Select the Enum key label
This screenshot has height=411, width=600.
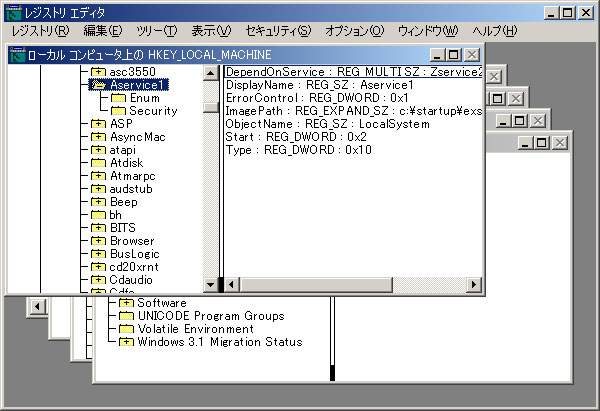click(145, 98)
